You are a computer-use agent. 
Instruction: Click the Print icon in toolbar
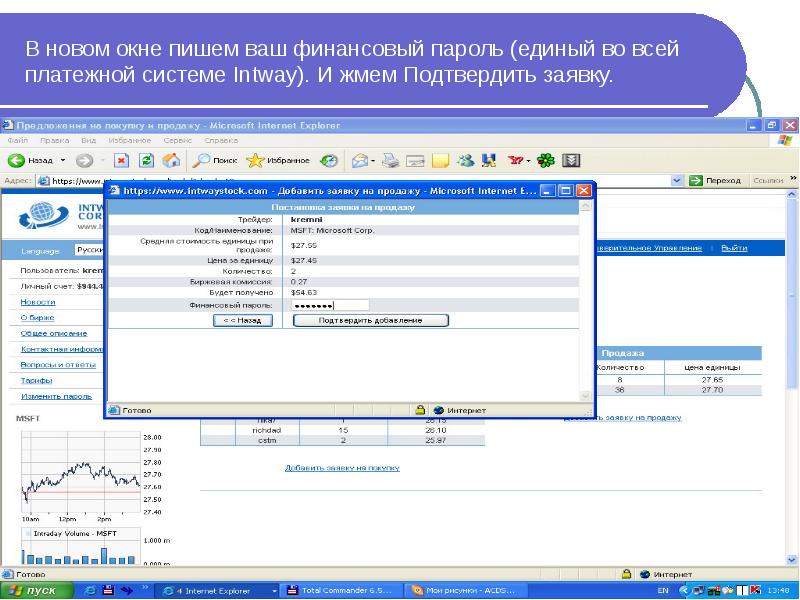click(x=392, y=160)
